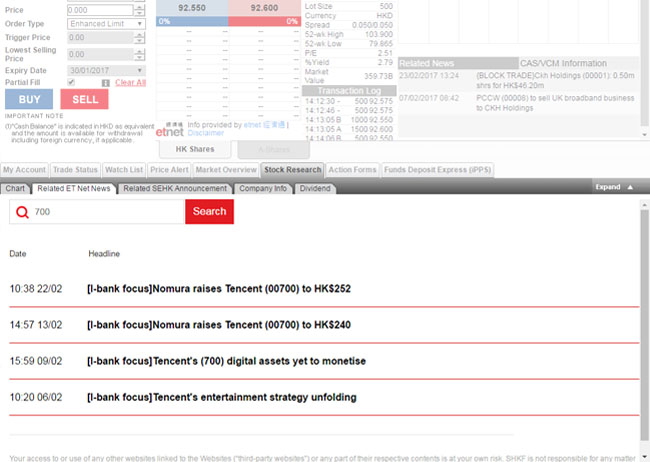Click the stock code search field
Image resolution: width=650 pixels, height=462 pixels.
pyautogui.click(x=97, y=212)
